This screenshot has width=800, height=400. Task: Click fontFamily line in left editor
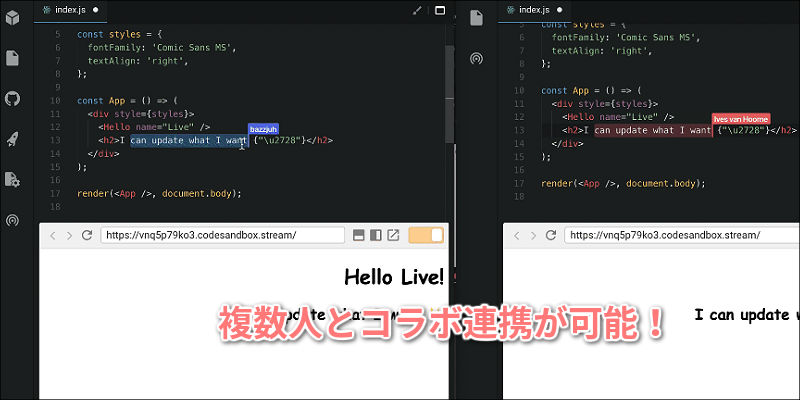pyautogui.click(x=163, y=48)
